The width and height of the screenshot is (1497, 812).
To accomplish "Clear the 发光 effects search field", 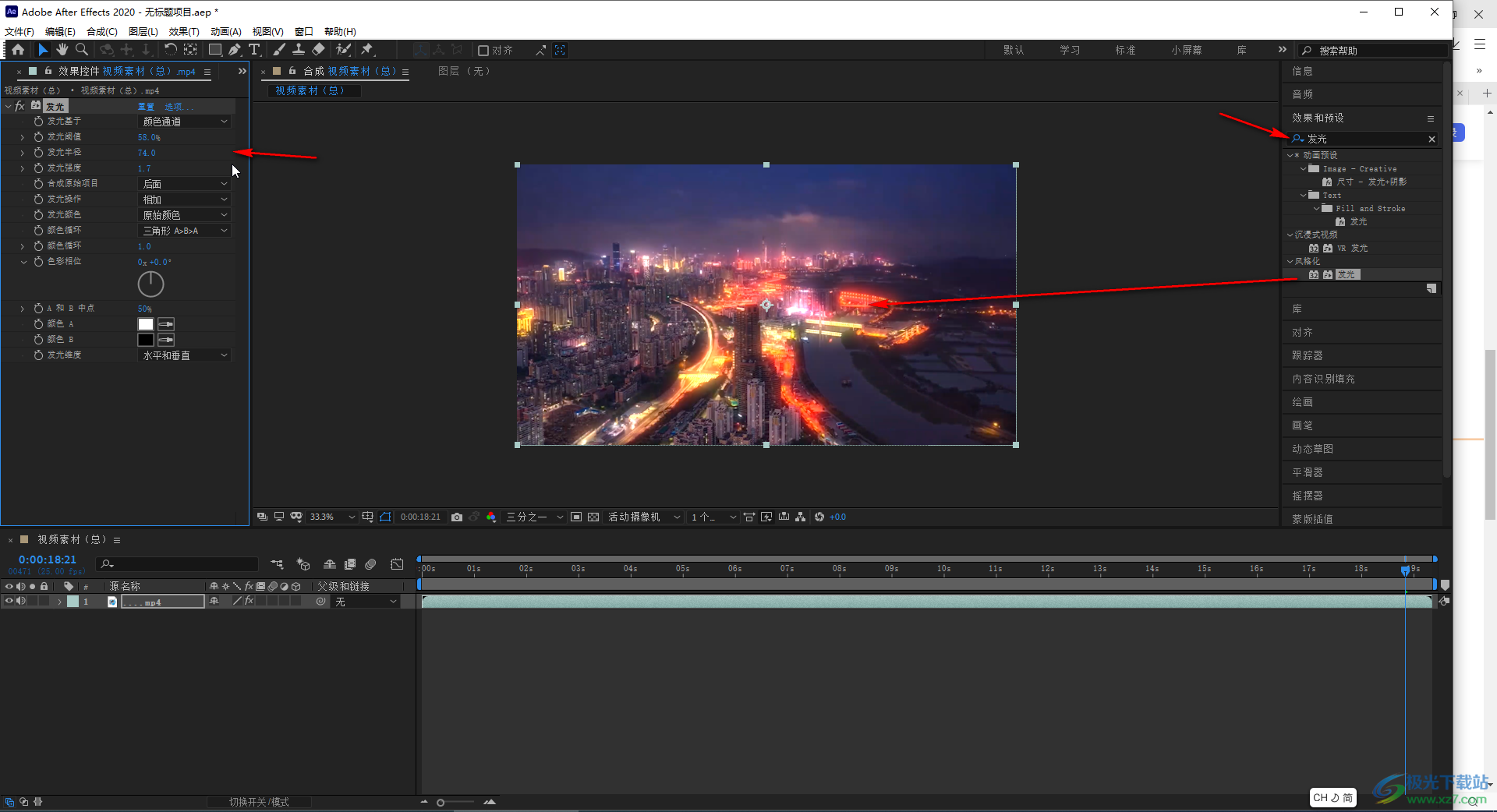I will pos(1432,139).
